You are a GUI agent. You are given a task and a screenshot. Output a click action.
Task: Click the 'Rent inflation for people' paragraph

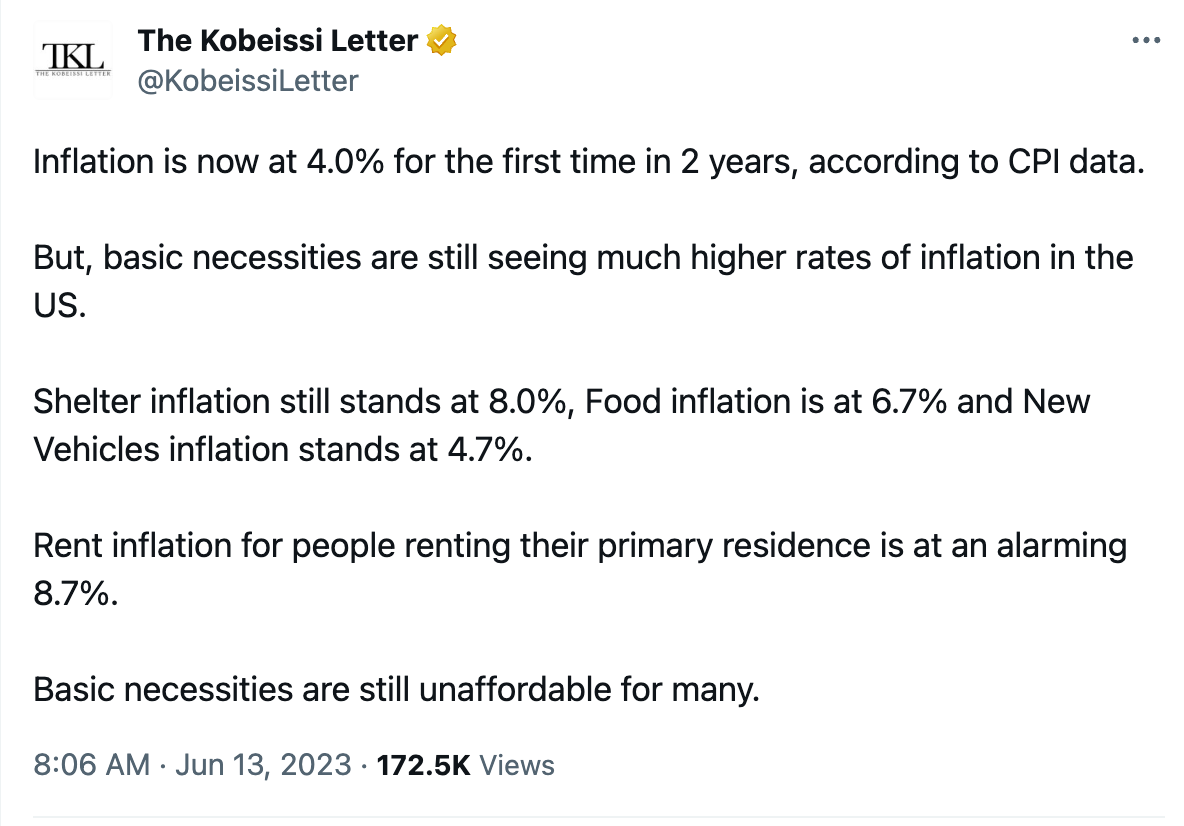580,569
